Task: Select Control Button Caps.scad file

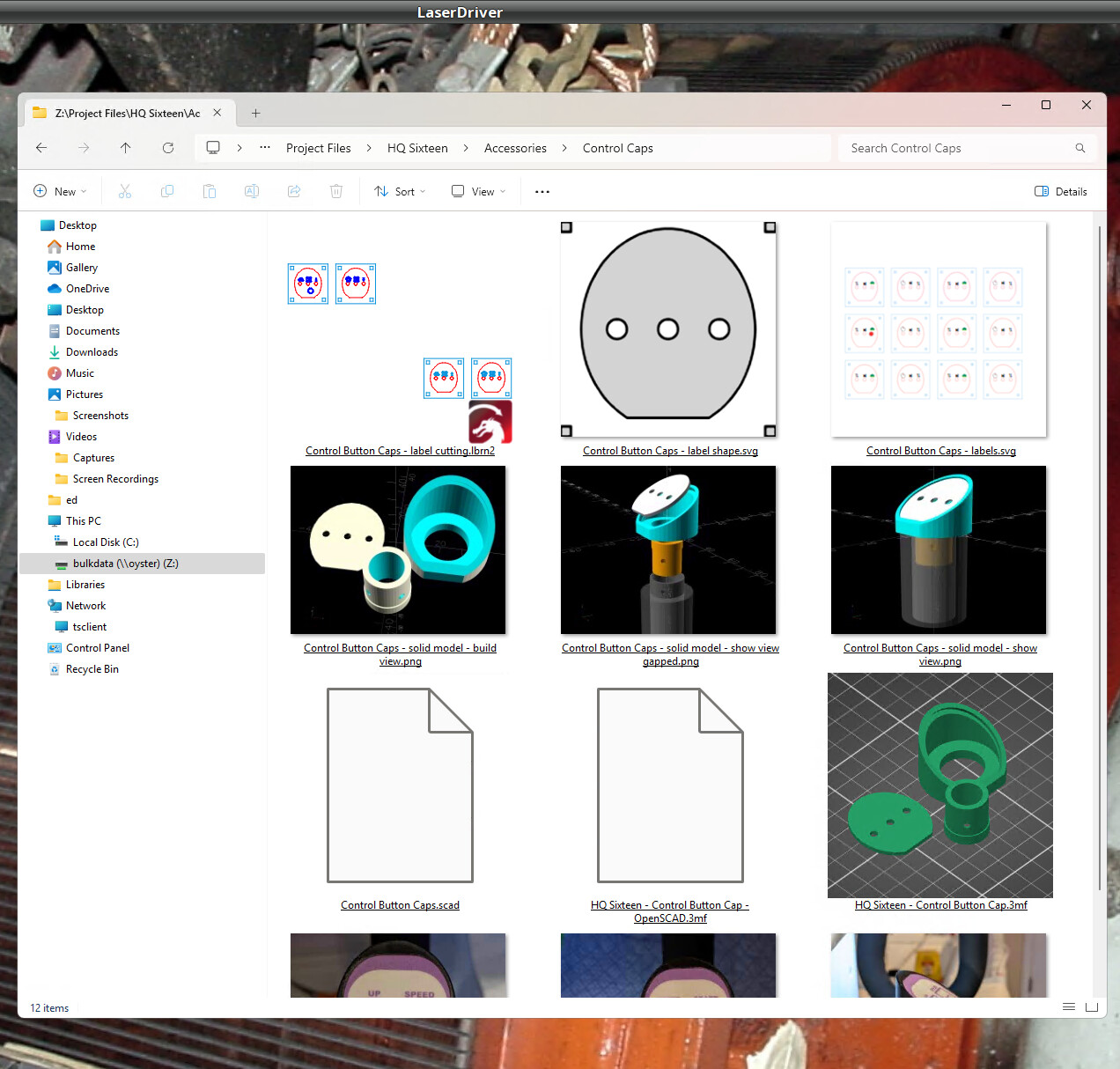Action: point(400,785)
